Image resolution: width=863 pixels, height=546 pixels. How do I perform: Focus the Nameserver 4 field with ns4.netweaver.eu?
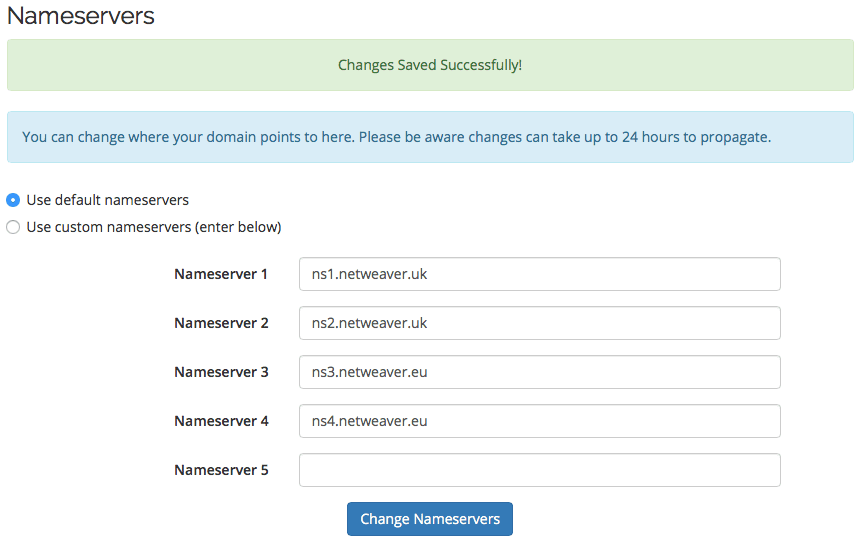pos(539,421)
